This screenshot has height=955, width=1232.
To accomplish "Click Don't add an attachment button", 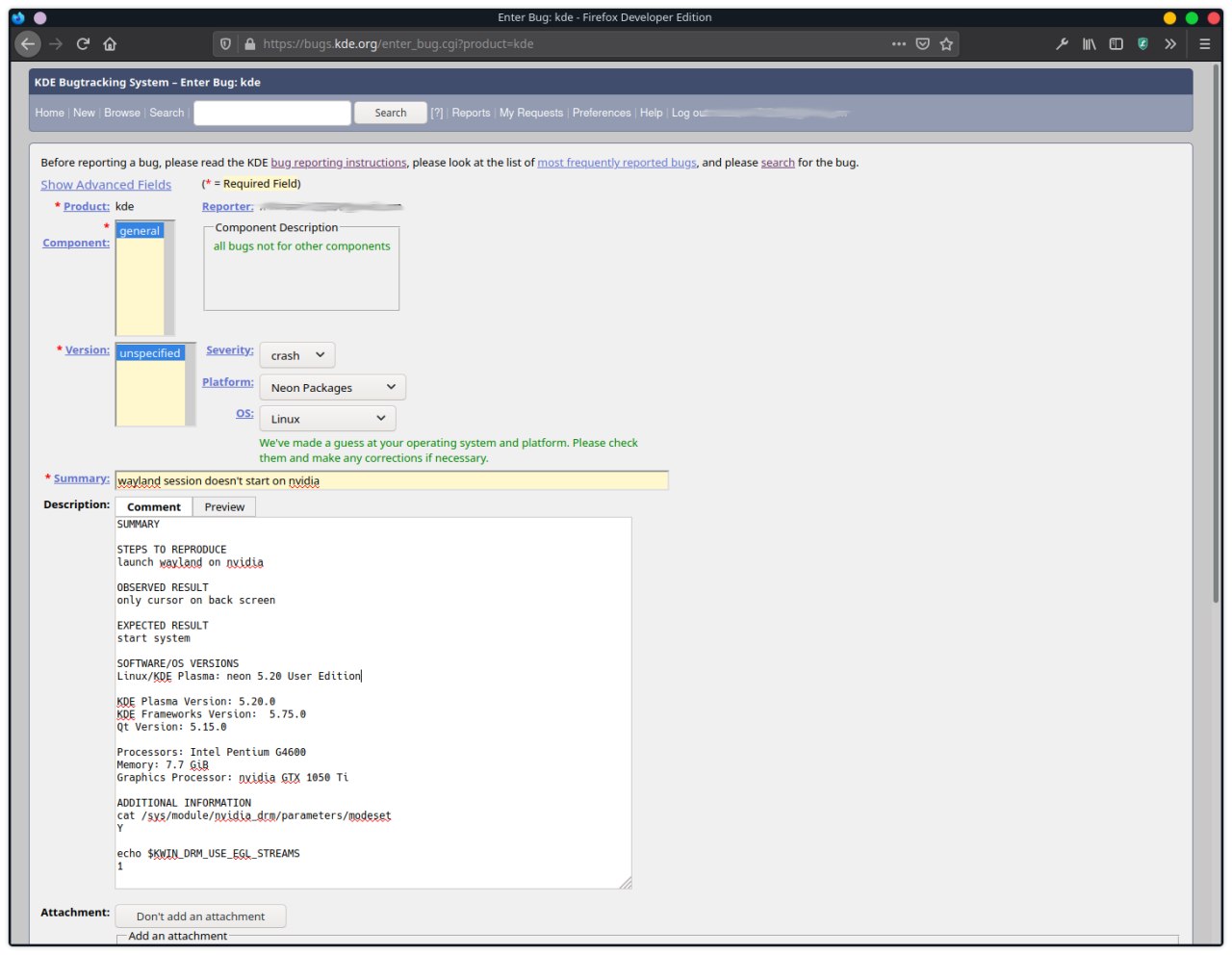I will click(x=200, y=916).
